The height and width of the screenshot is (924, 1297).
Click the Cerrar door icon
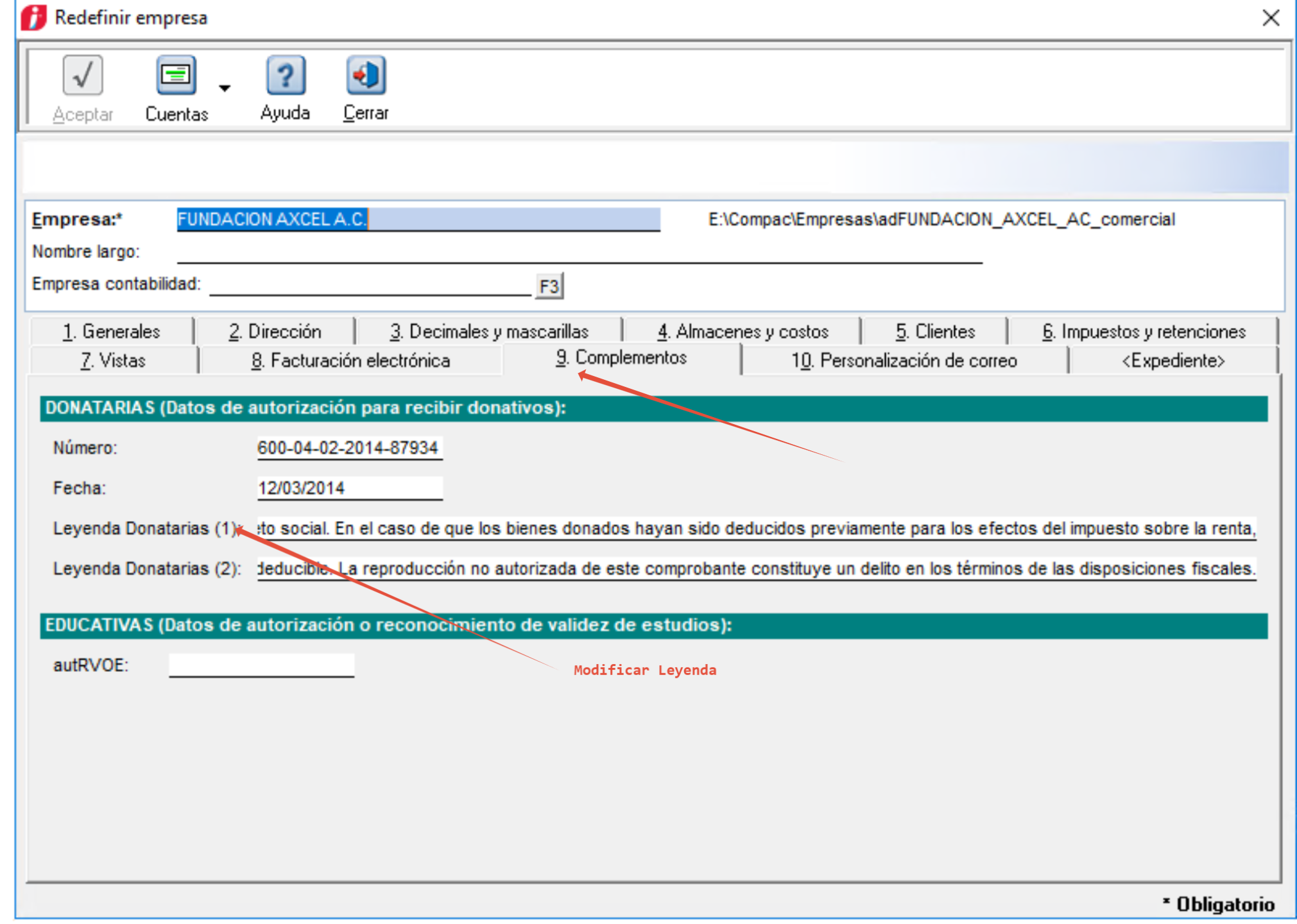[366, 76]
